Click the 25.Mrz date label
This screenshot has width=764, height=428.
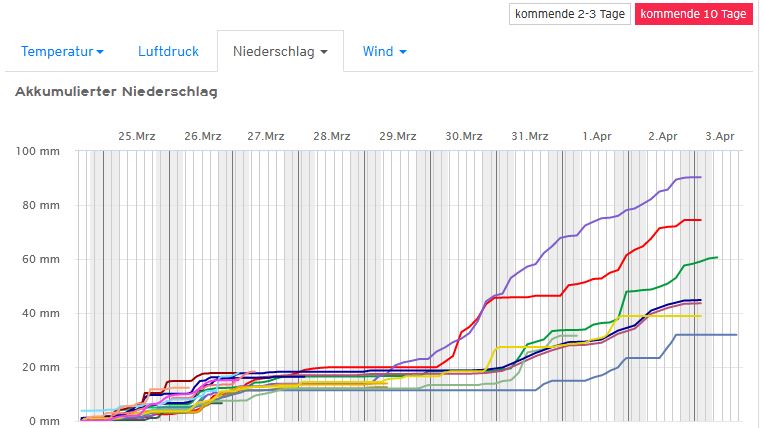pos(137,136)
